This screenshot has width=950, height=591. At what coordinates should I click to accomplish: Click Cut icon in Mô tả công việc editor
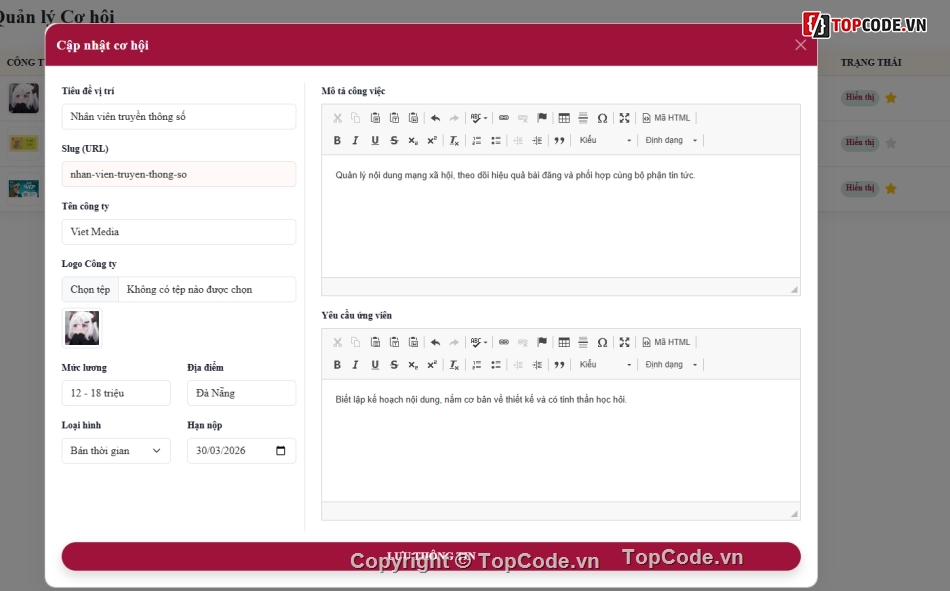click(x=337, y=118)
